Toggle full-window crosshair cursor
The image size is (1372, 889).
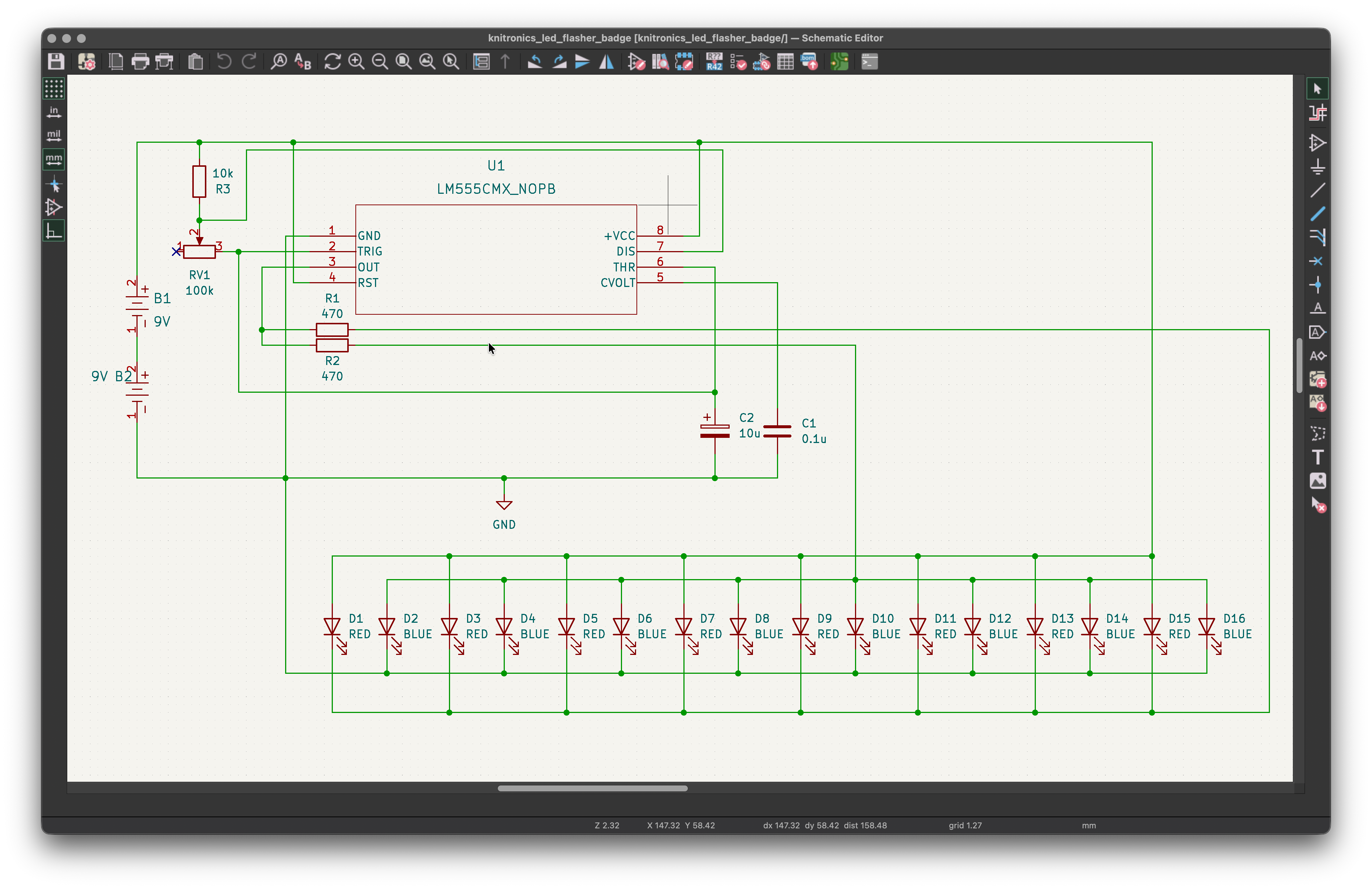tap(54, 185)
